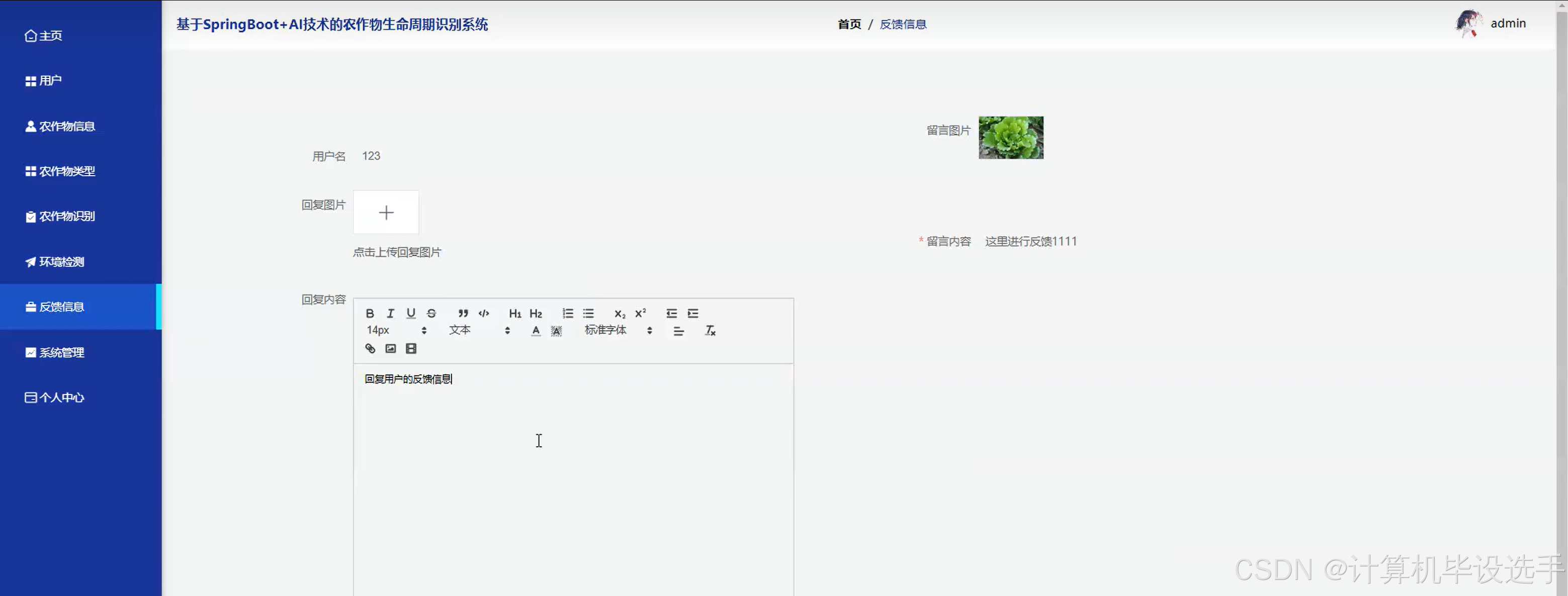
Task: Toggle strikethrough in the reply editor
Action: [x=431, y=313]
